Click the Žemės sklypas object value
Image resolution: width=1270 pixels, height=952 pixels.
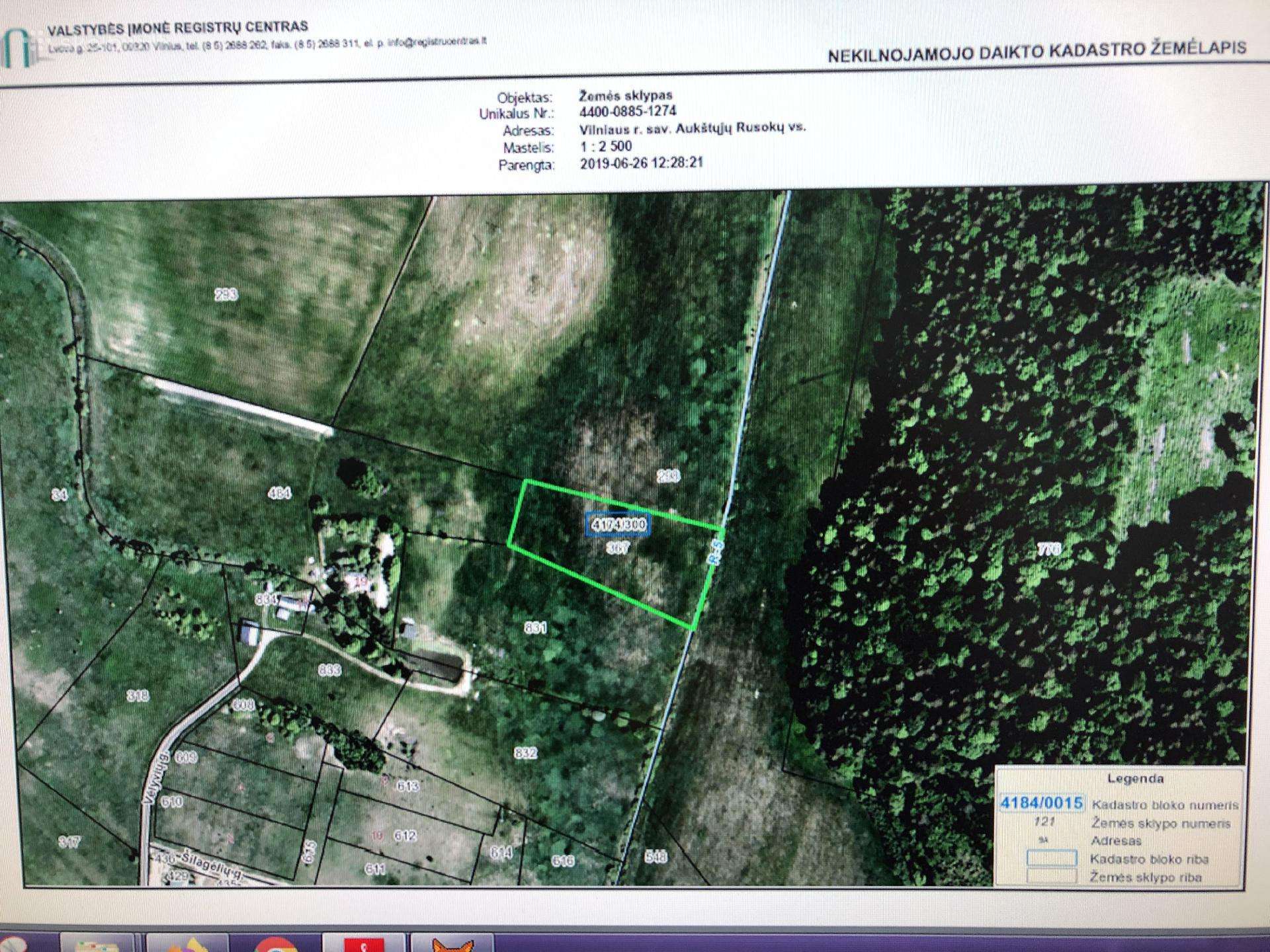click(x=626, y=95)
